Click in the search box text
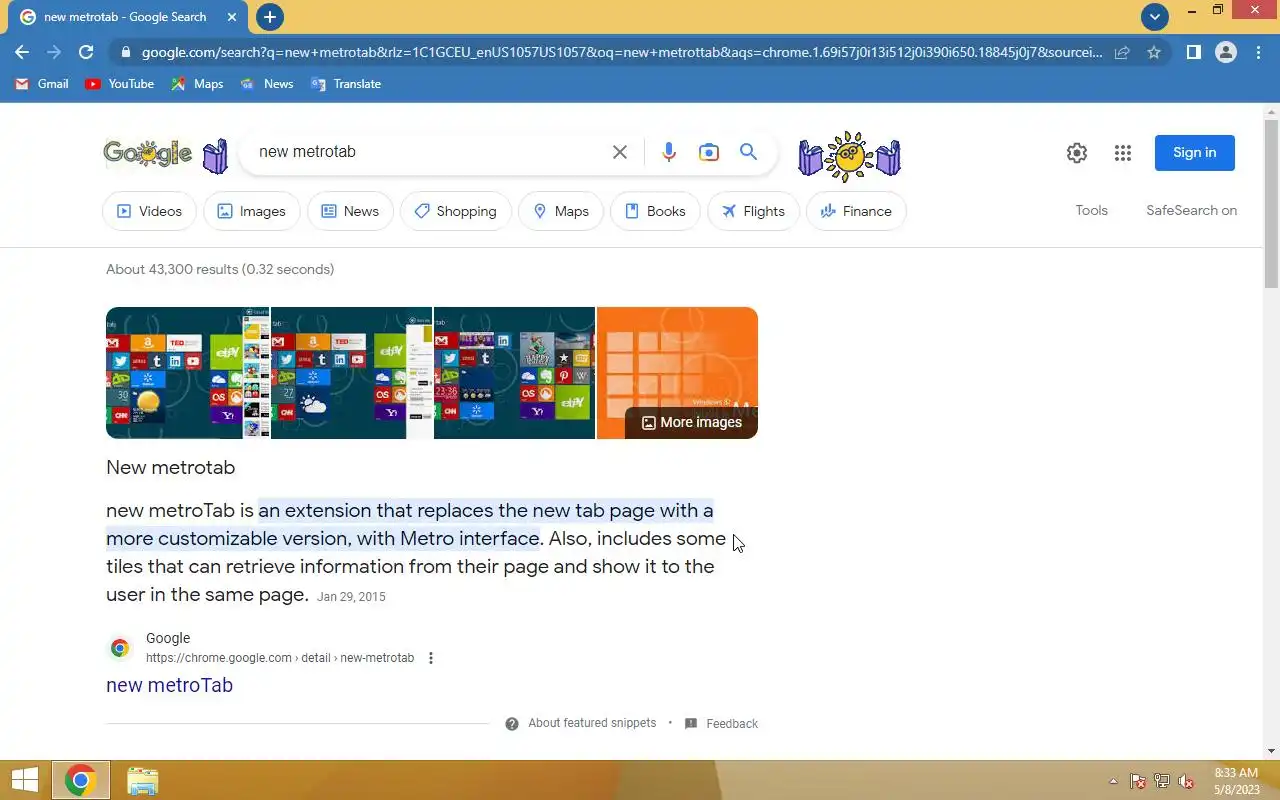Screen dimensions: 1280x800 307,152
